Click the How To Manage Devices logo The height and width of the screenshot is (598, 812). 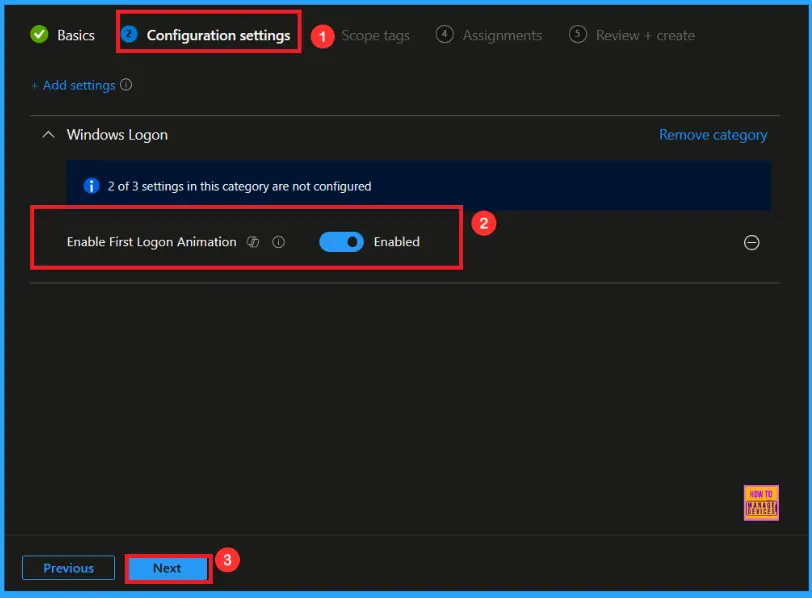point(761,503)
